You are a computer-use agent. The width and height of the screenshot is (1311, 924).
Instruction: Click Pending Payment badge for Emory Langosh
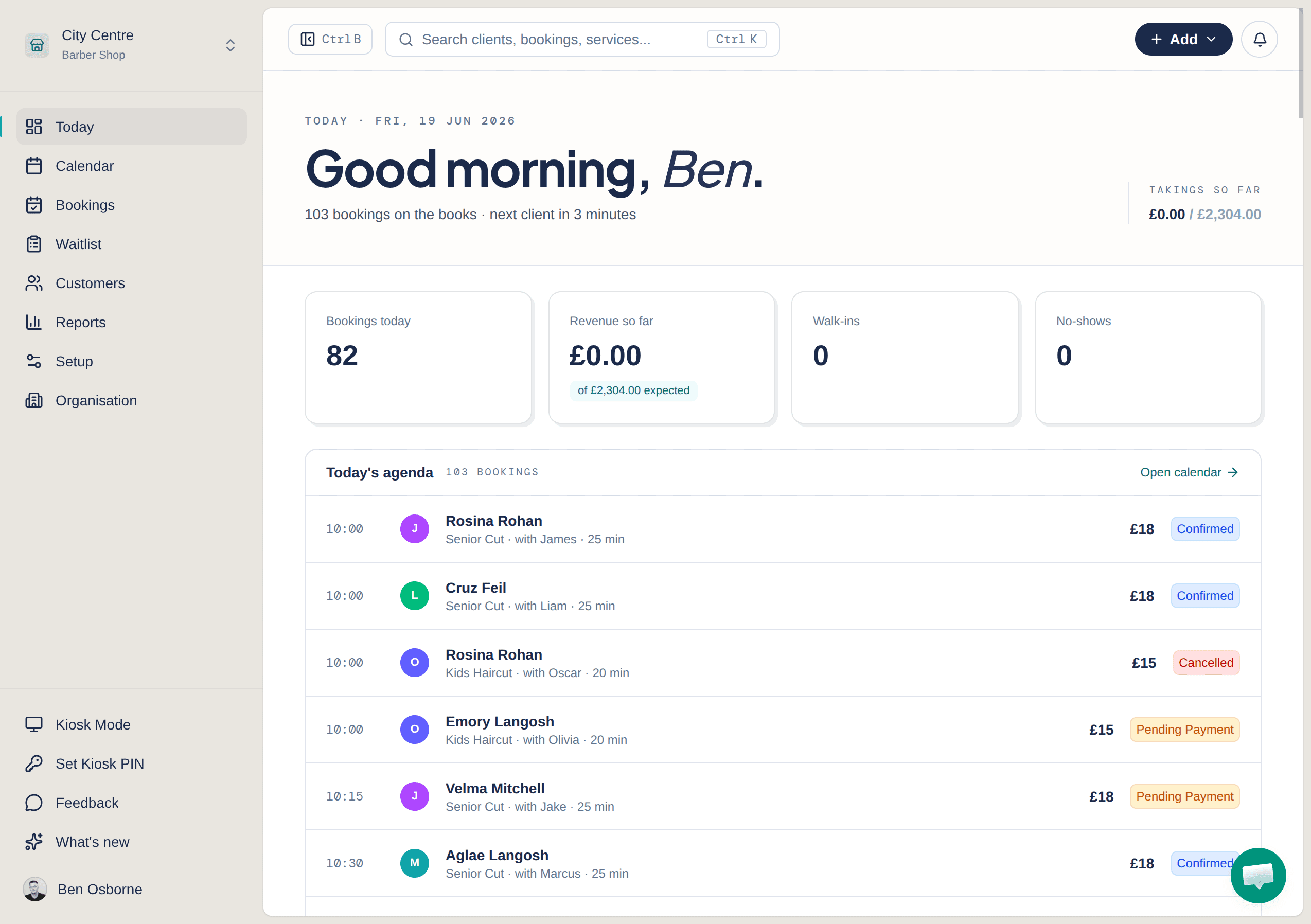click(1184, 729)
